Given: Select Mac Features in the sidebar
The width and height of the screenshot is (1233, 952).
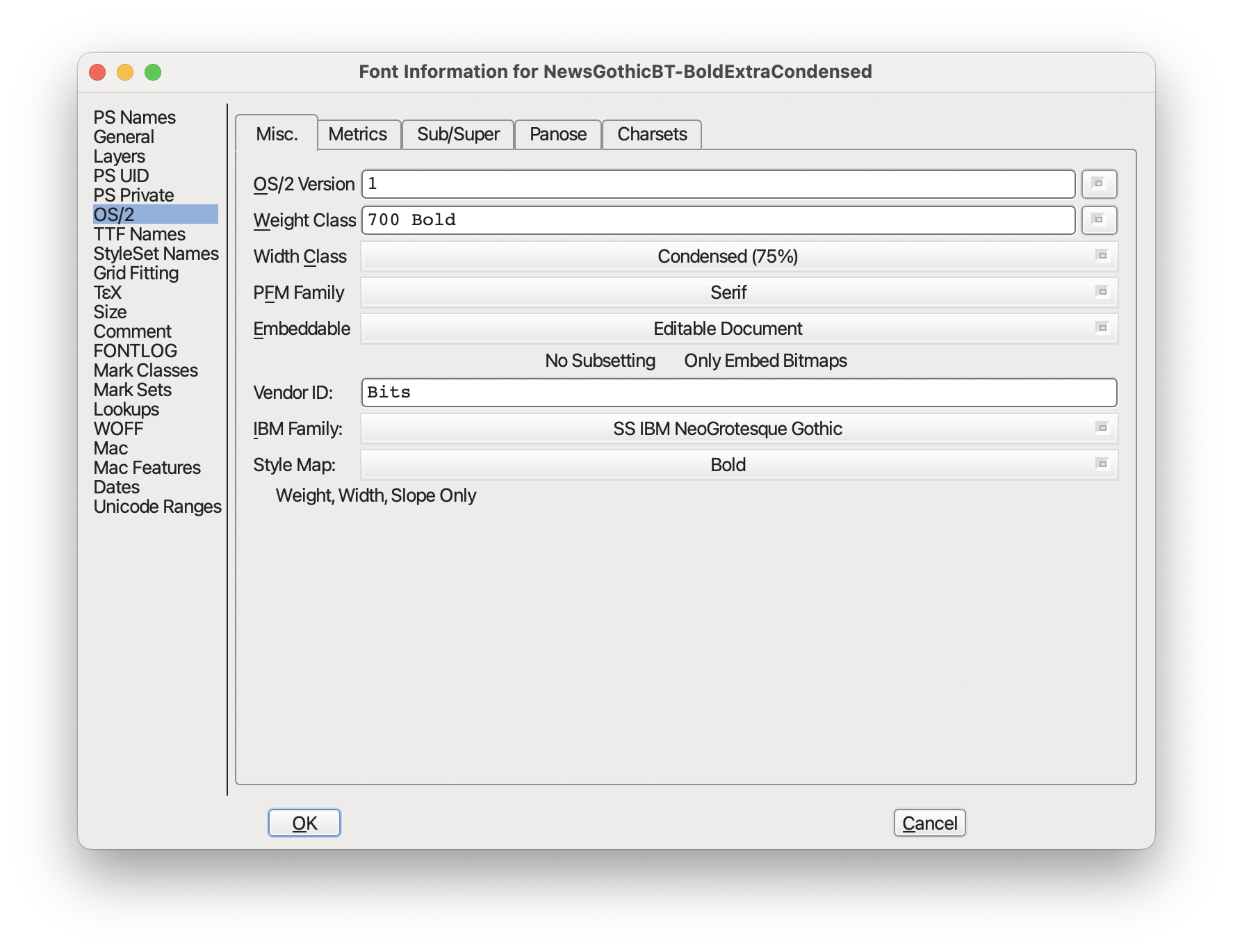Looking at the screenshot, I should tap(147, 468).
